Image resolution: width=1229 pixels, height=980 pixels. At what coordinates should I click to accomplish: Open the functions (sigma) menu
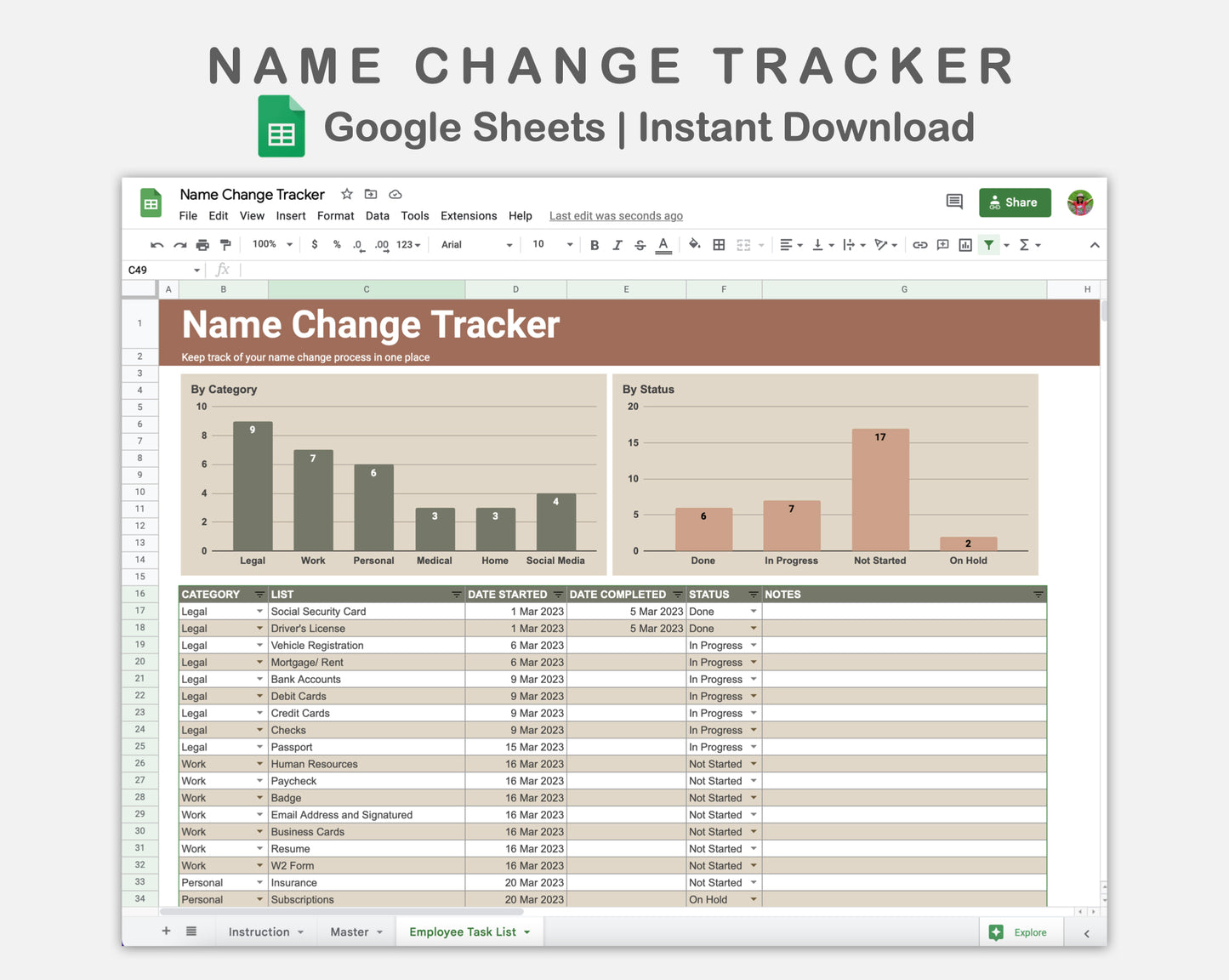click(1026, 245)
